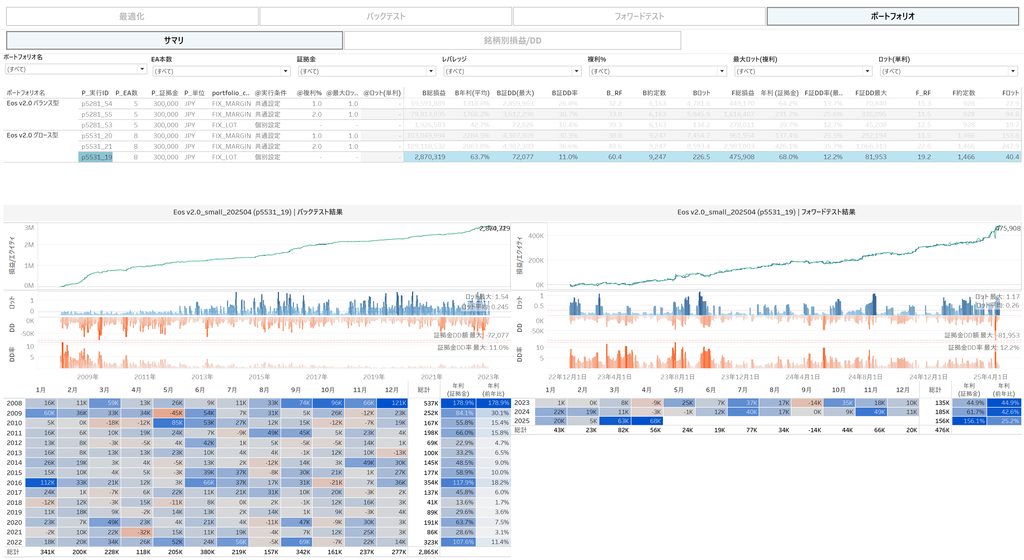Switch to the バックテスト tab
This screenshot has width=1024, height=560.
(385, 16)
